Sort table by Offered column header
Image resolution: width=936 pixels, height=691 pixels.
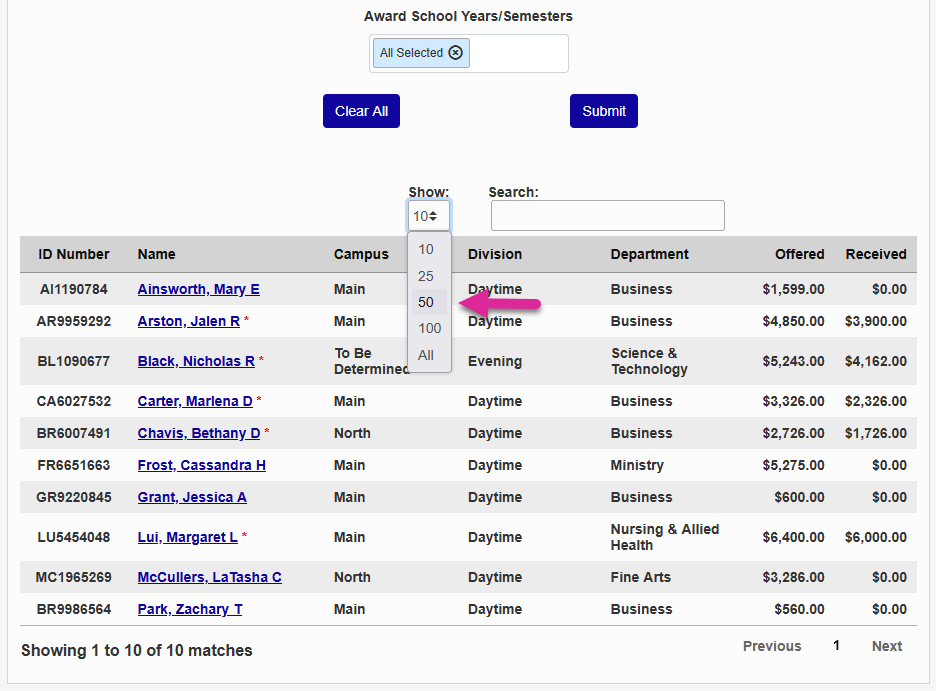(799, 254)
